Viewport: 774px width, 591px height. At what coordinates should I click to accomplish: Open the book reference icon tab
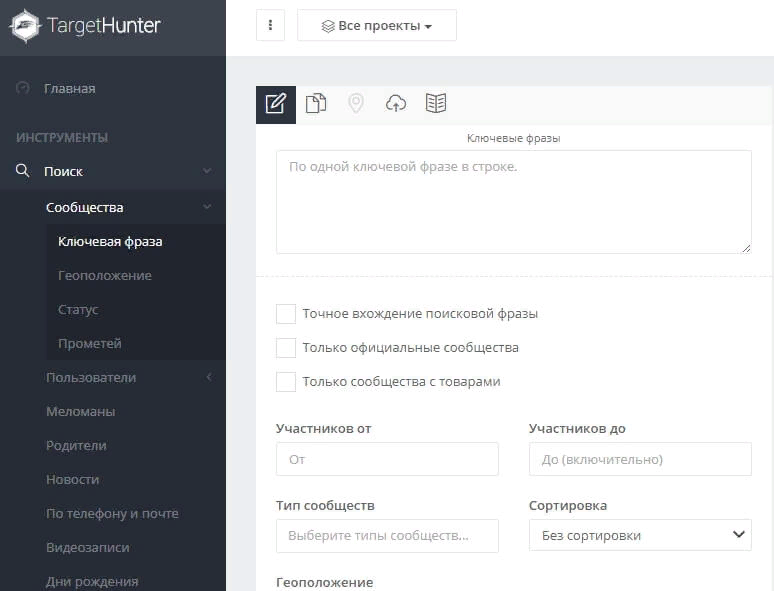tap(436, 104)
